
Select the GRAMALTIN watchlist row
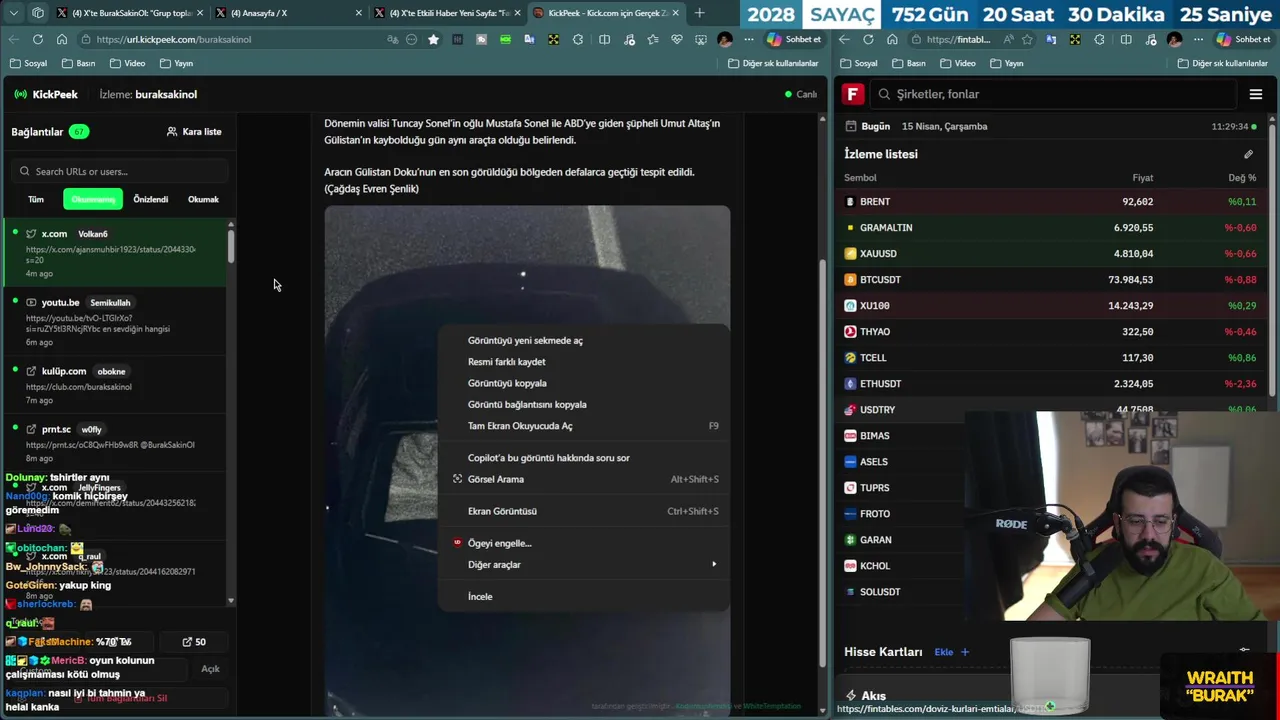1052,227
